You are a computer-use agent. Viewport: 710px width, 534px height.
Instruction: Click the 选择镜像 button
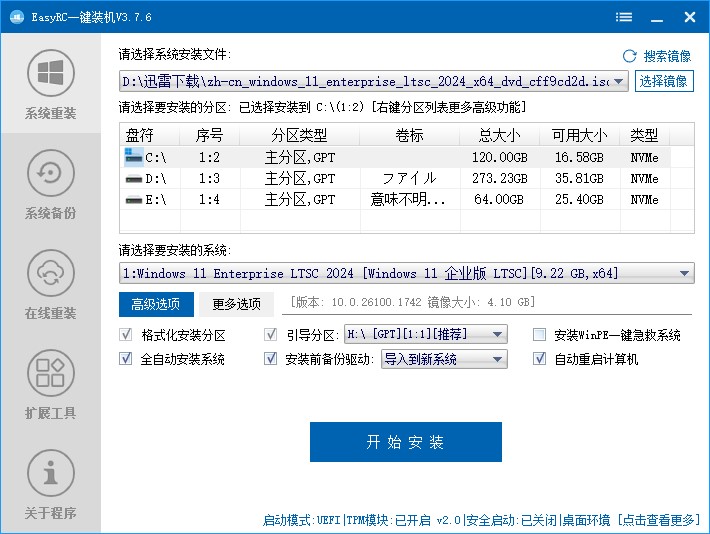click(664, 81)
